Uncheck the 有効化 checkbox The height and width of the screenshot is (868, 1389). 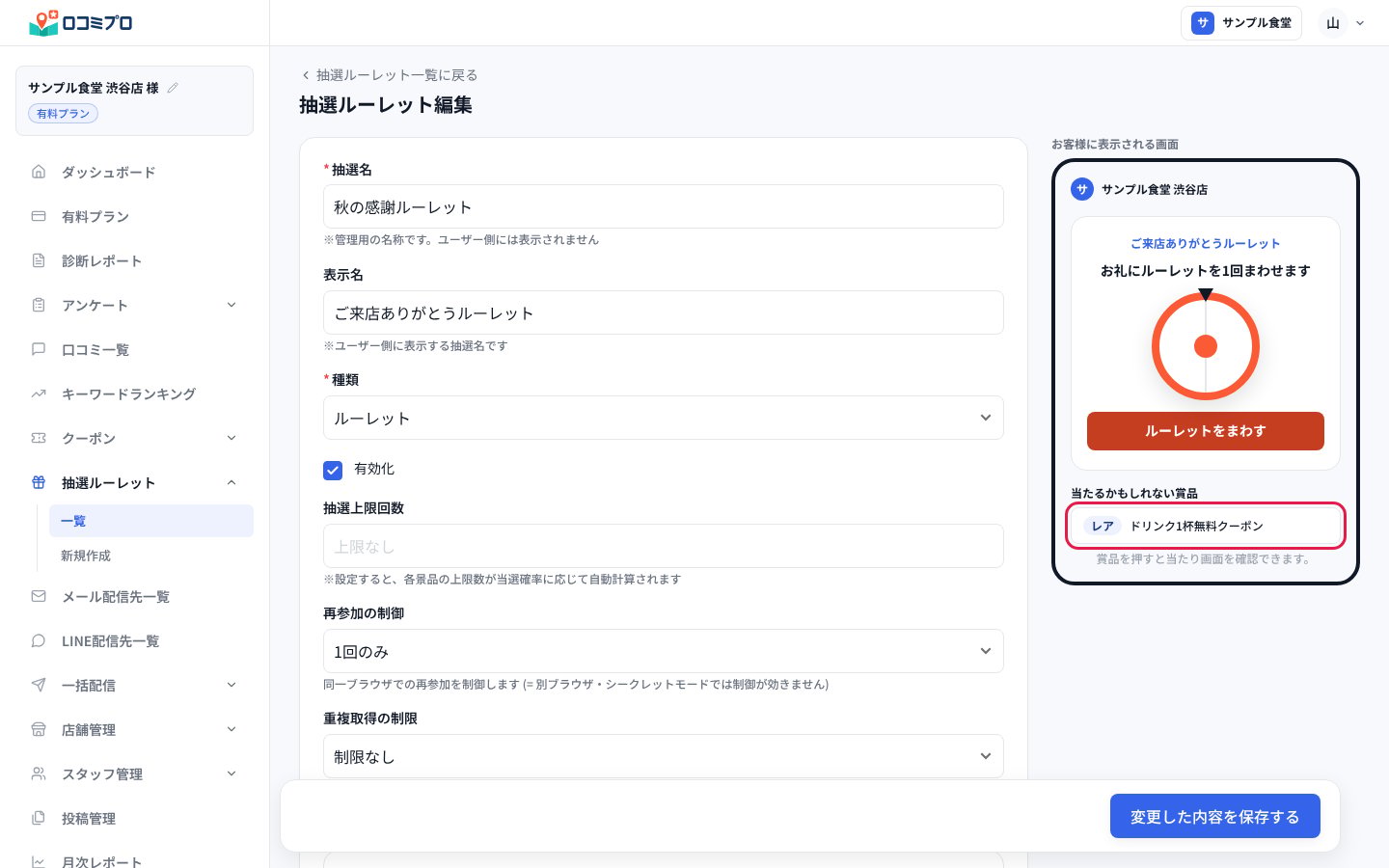(x=333, y=470)
